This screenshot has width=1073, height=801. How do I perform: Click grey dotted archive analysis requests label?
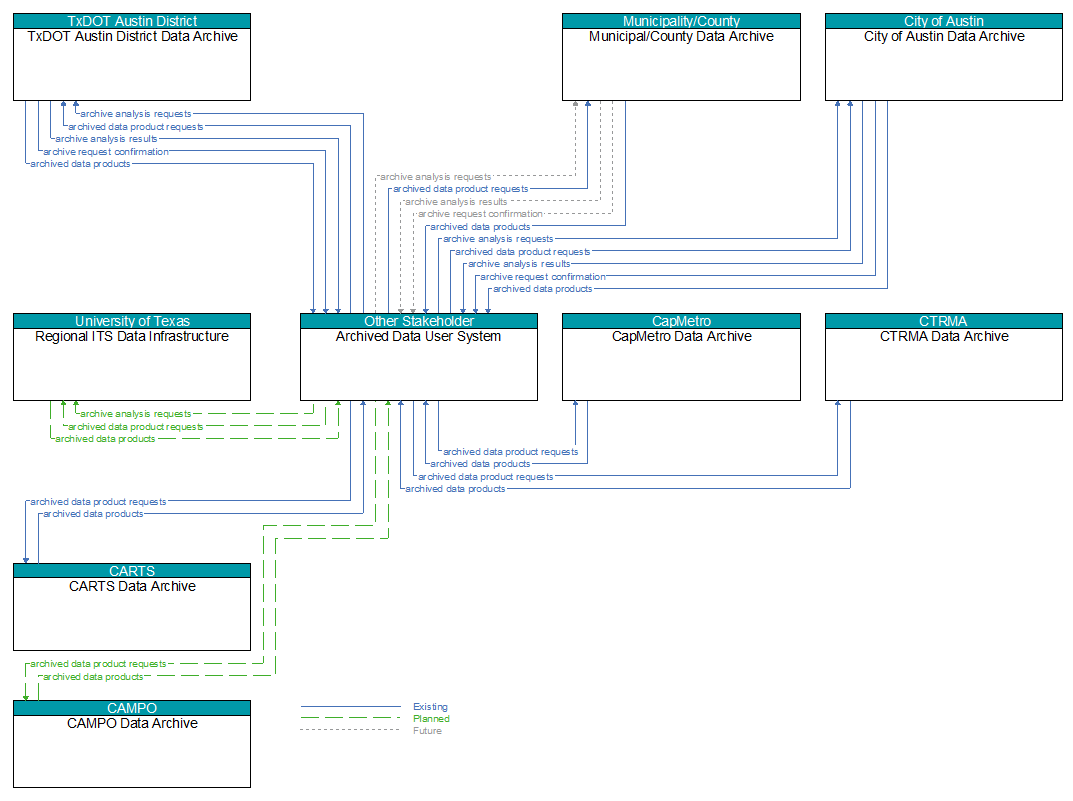coord(435,176)
